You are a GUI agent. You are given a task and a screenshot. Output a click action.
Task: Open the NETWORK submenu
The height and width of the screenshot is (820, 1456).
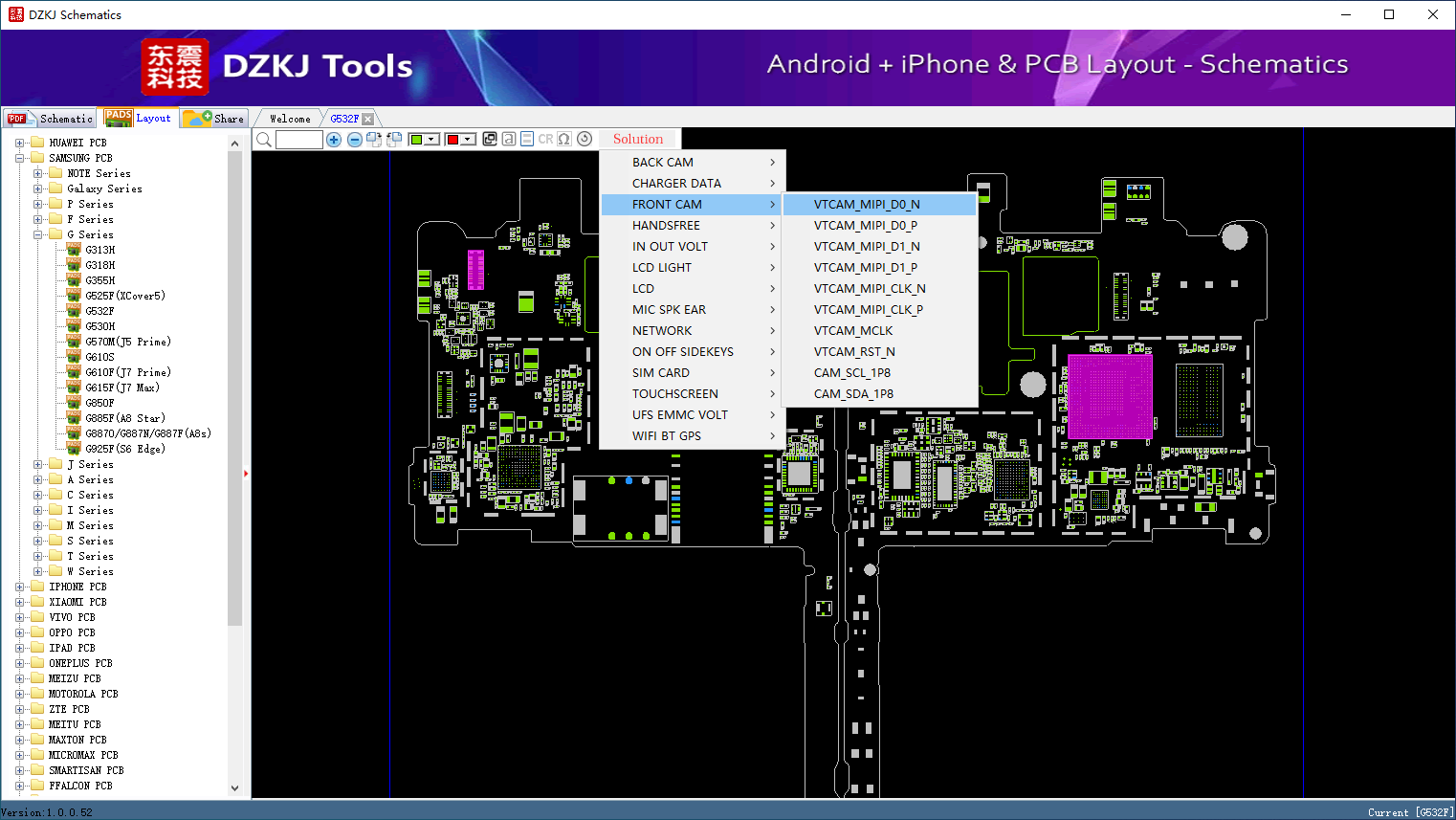pos(694,331)
